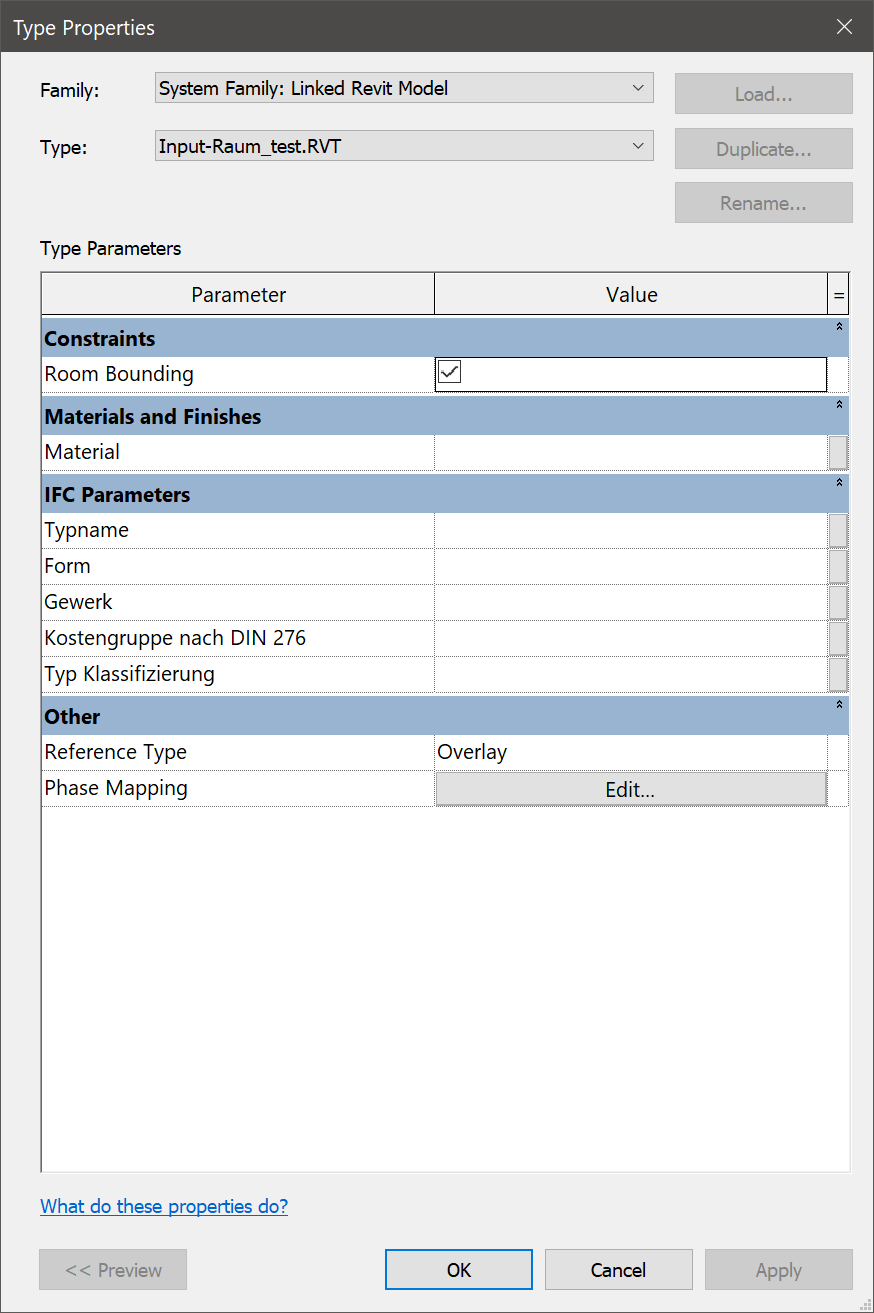This screenshot has height=1313, width=874.
Task: Click the browse button next to Gewerk
Action: [838, 602]
